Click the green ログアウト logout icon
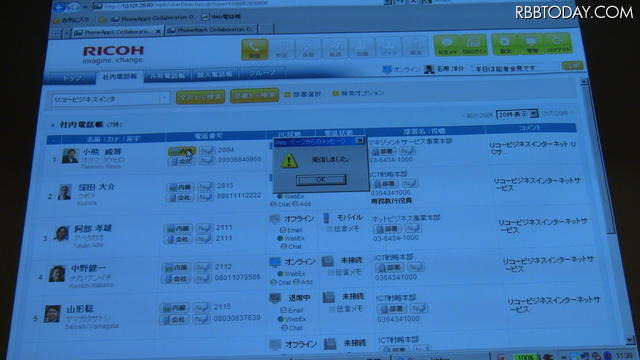The image size is (640, 360). 557,43
